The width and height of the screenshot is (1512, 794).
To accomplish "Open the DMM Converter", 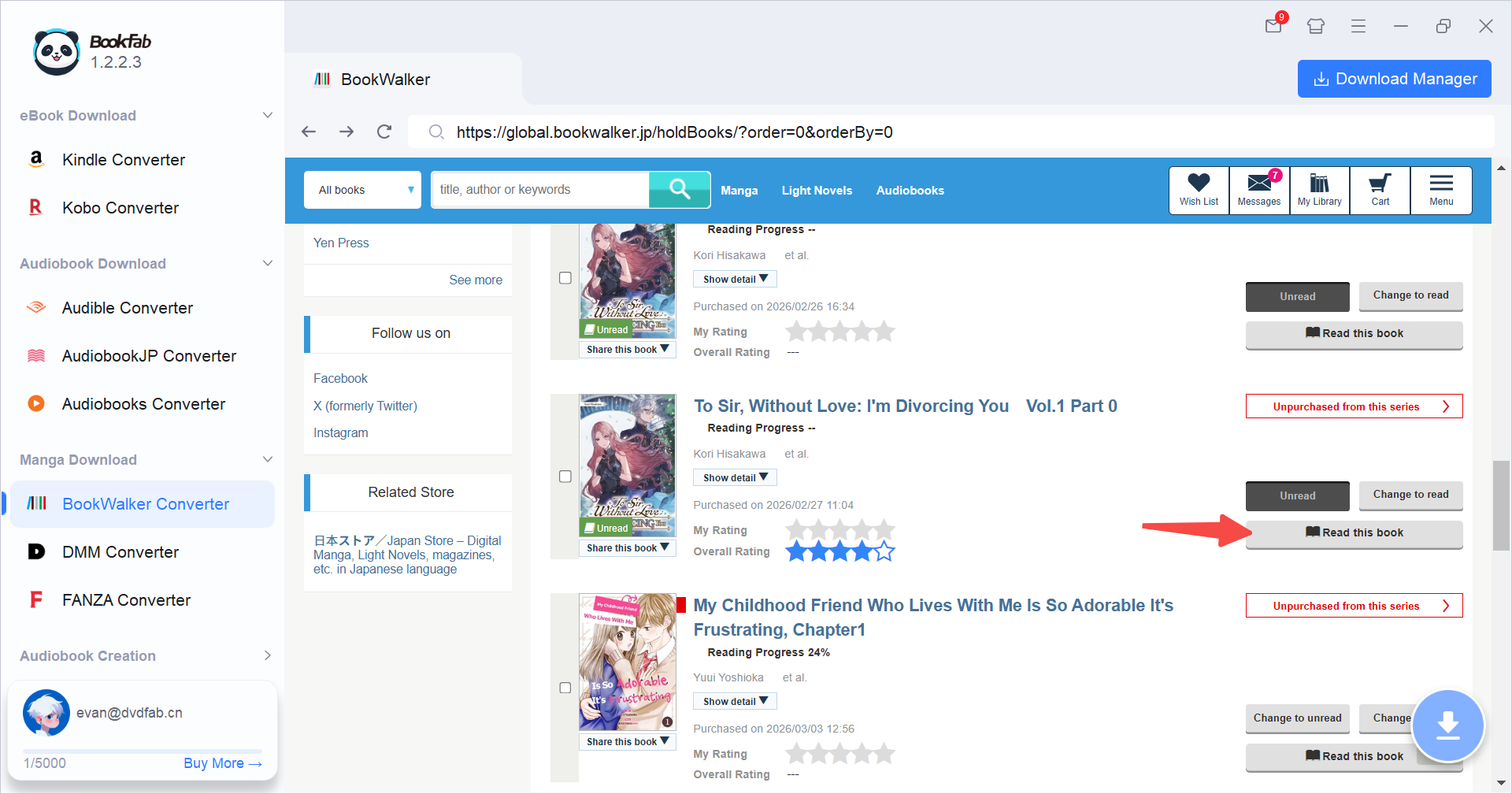I will pyautogui.click(x=120, y=551).
